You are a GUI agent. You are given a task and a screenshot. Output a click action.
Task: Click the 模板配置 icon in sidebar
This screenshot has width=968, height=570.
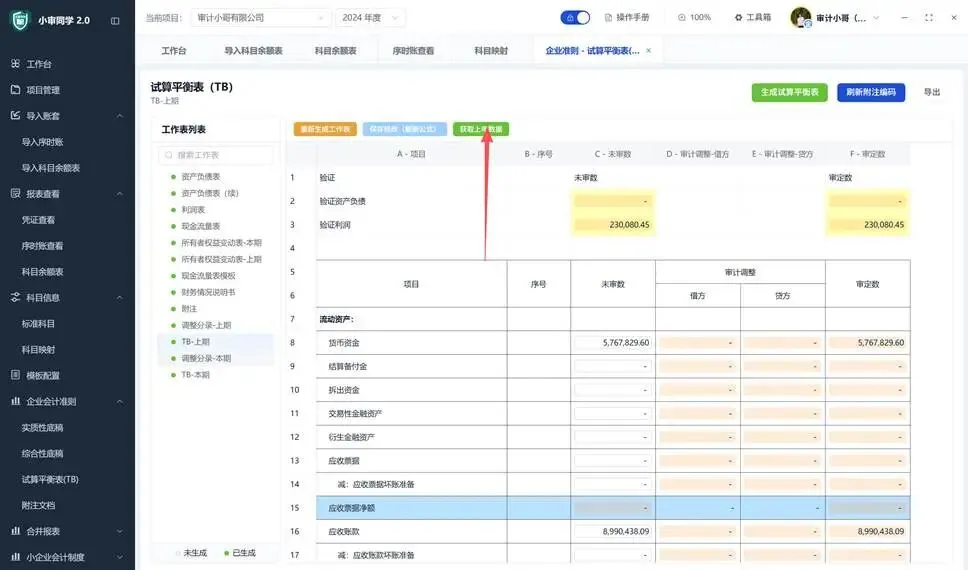[x=15, y=375]
